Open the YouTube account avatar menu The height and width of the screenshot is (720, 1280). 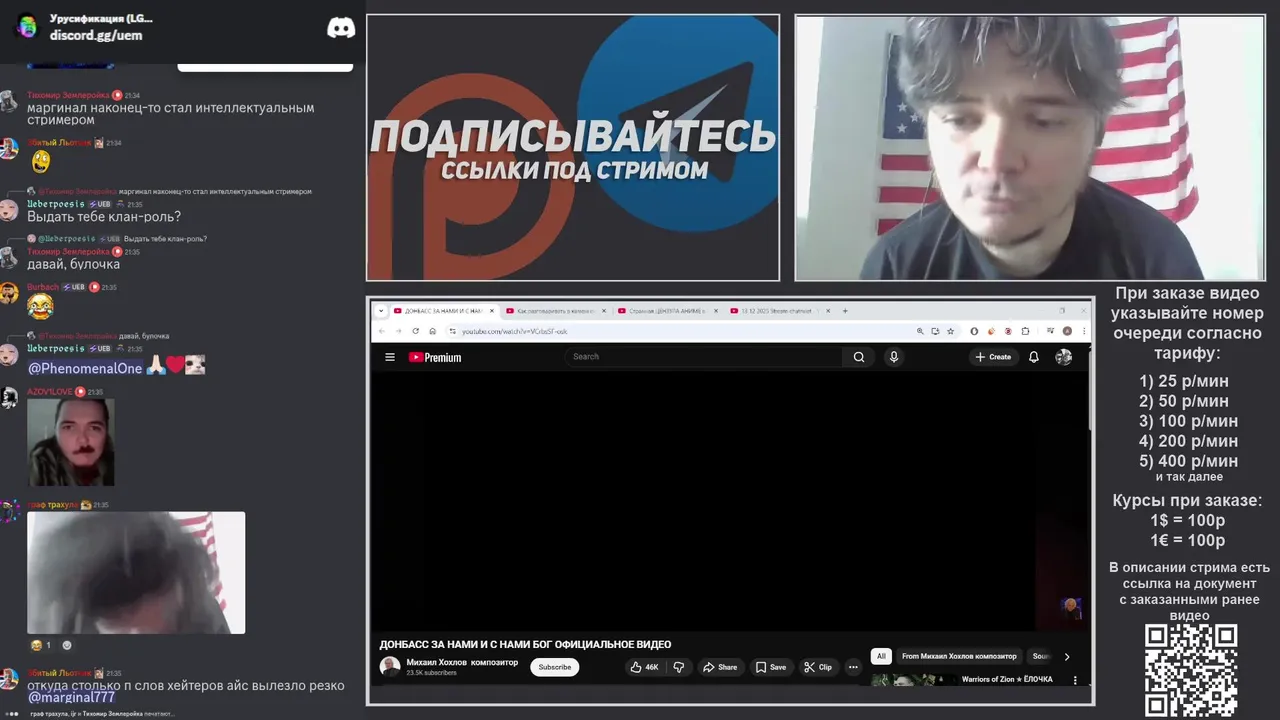(x=1064, y=357)
